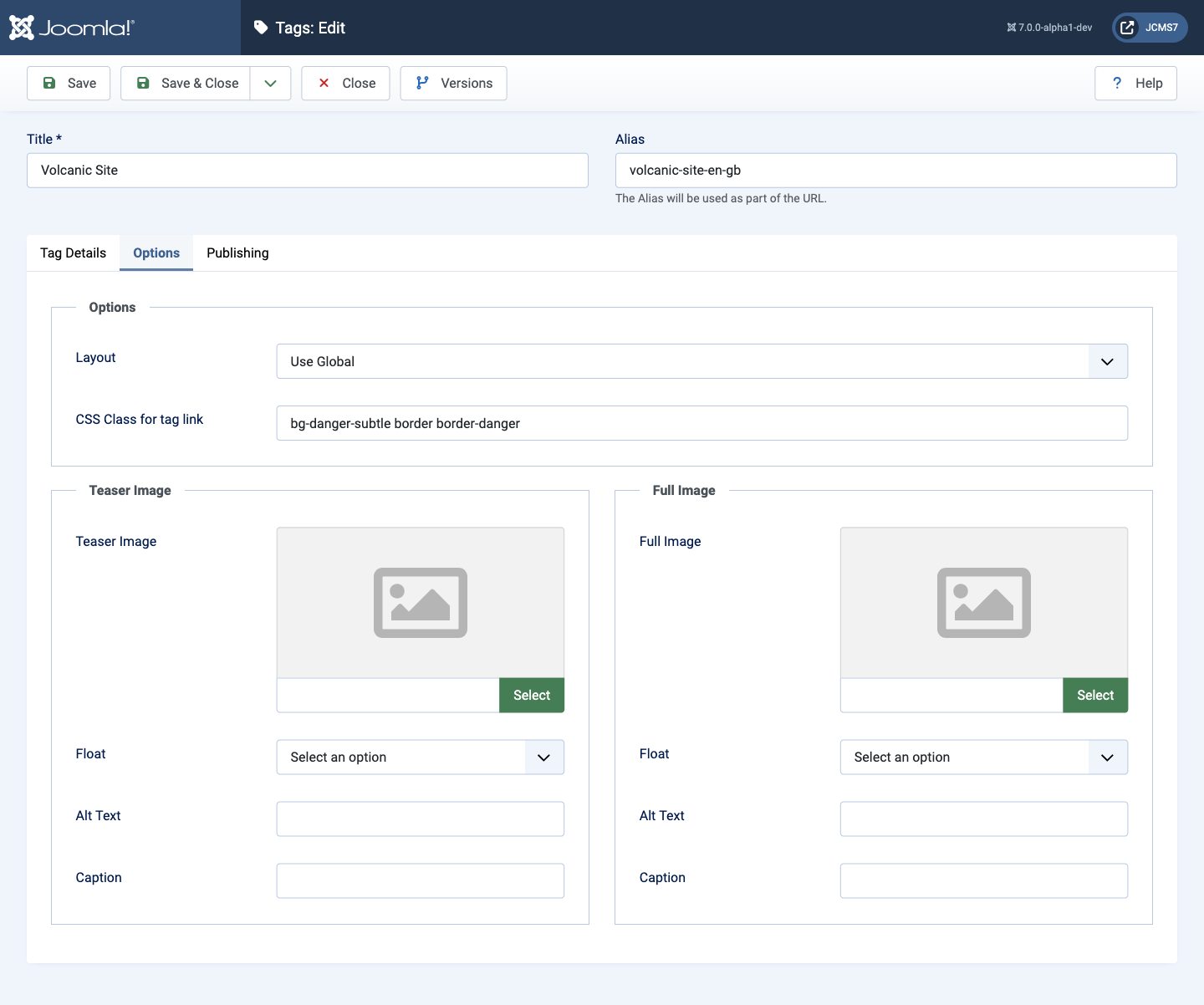This screenshot has width=1204, height=1005.
Task: Click the Save button
Action: pyautogui.click(x=69, y=83)
